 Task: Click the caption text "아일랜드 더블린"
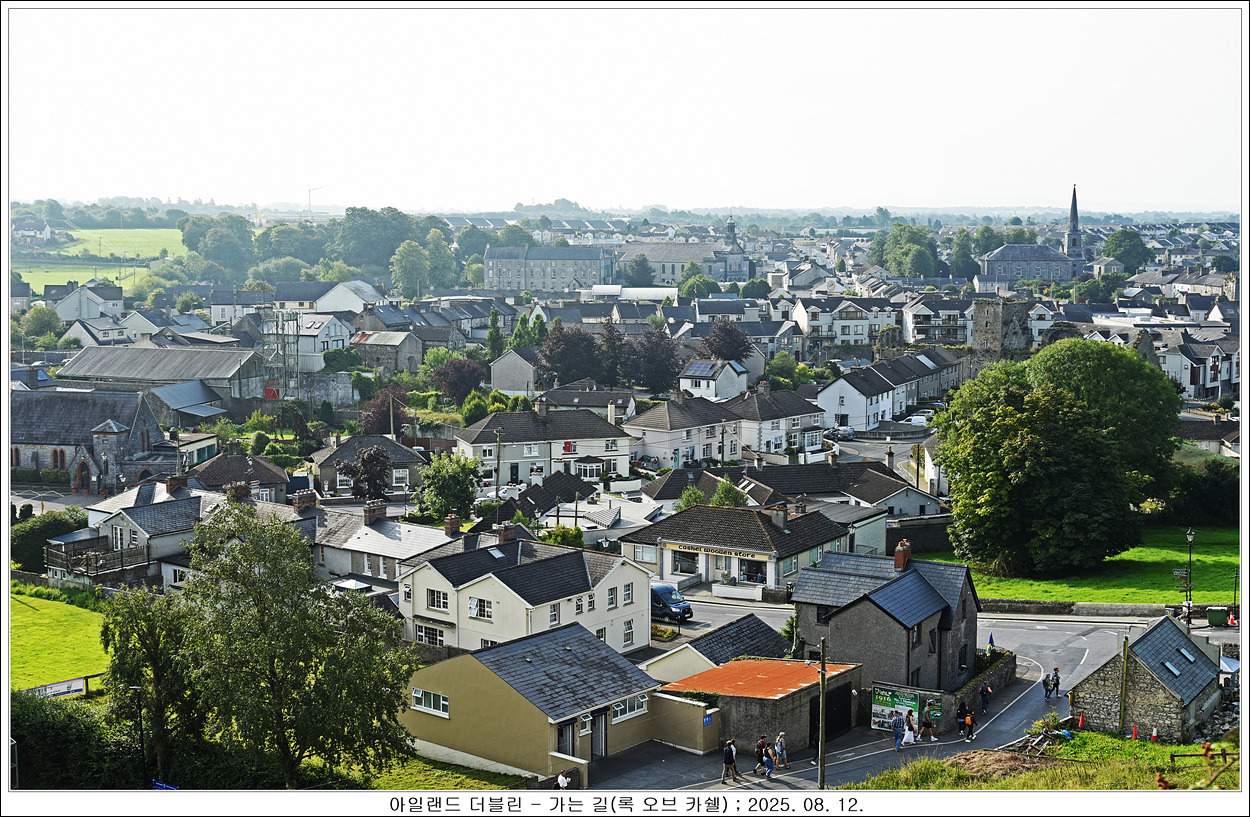[x=456, y=804]
